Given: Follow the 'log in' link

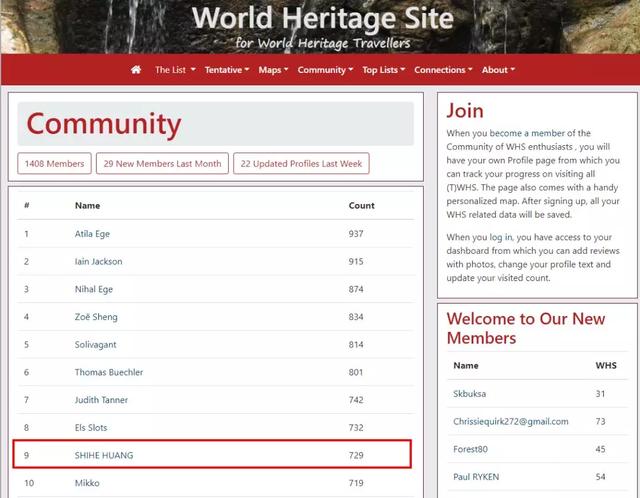Looking at the screenshot, I should coord(501,237).
